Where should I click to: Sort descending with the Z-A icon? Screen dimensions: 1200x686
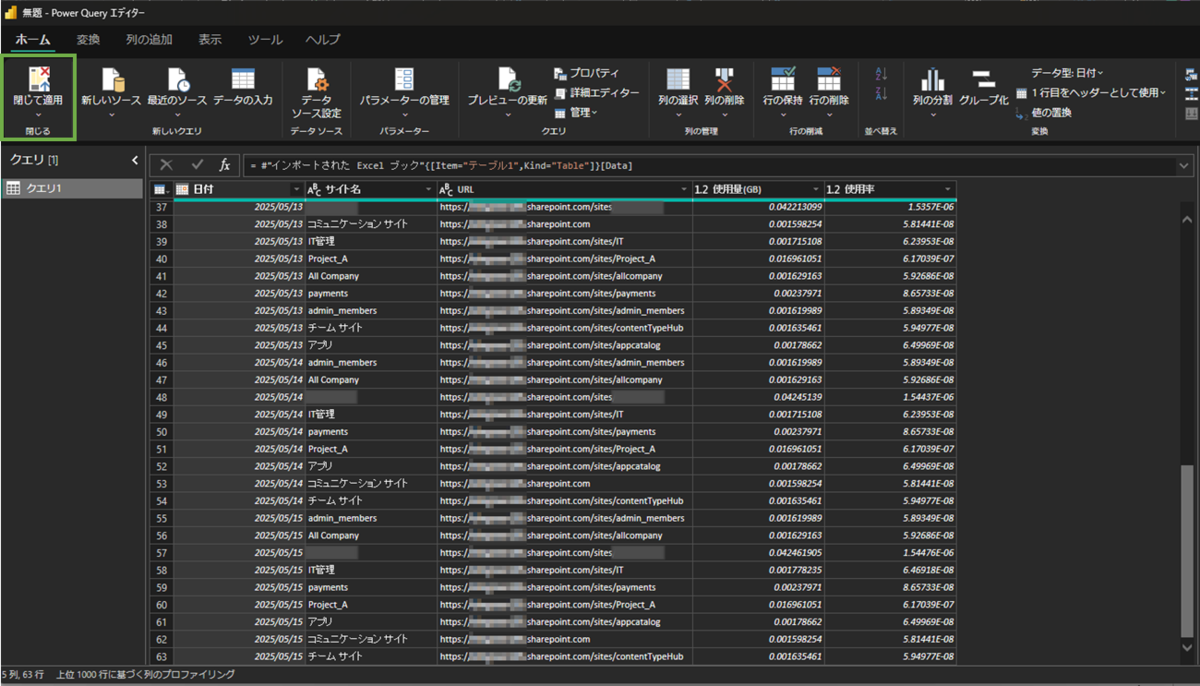[x=881, y=94]
